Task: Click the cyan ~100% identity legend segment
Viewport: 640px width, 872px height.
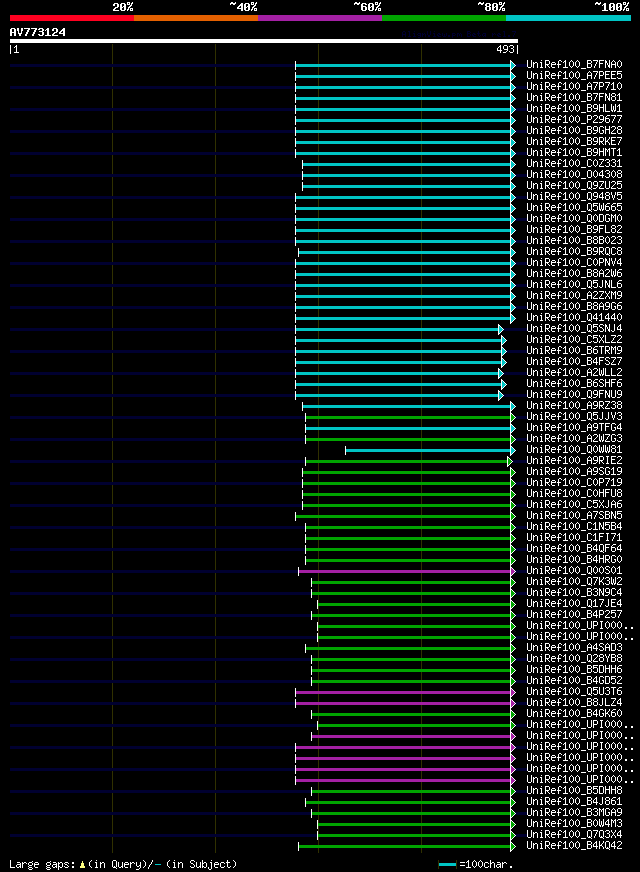Action: 568,18
